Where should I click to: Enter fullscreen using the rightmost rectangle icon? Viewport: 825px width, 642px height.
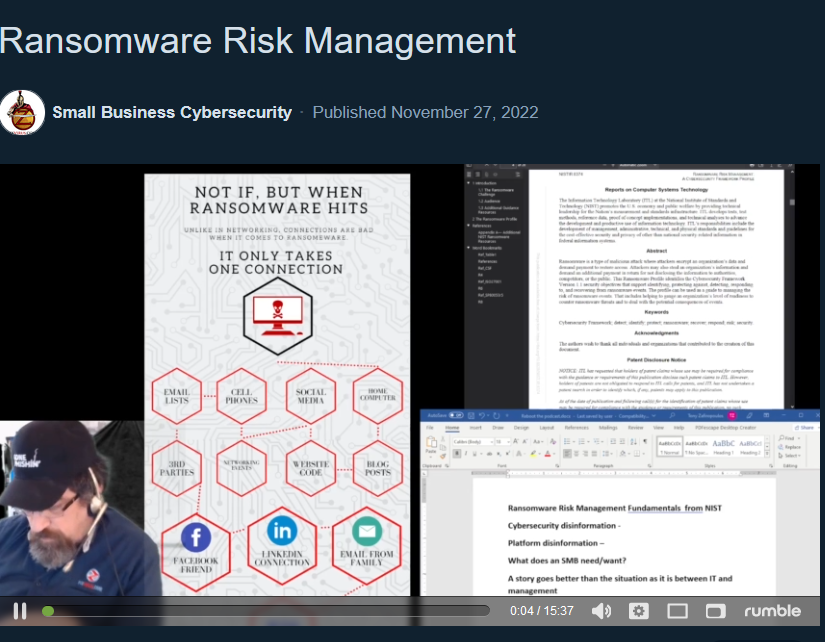coord(716,611)
